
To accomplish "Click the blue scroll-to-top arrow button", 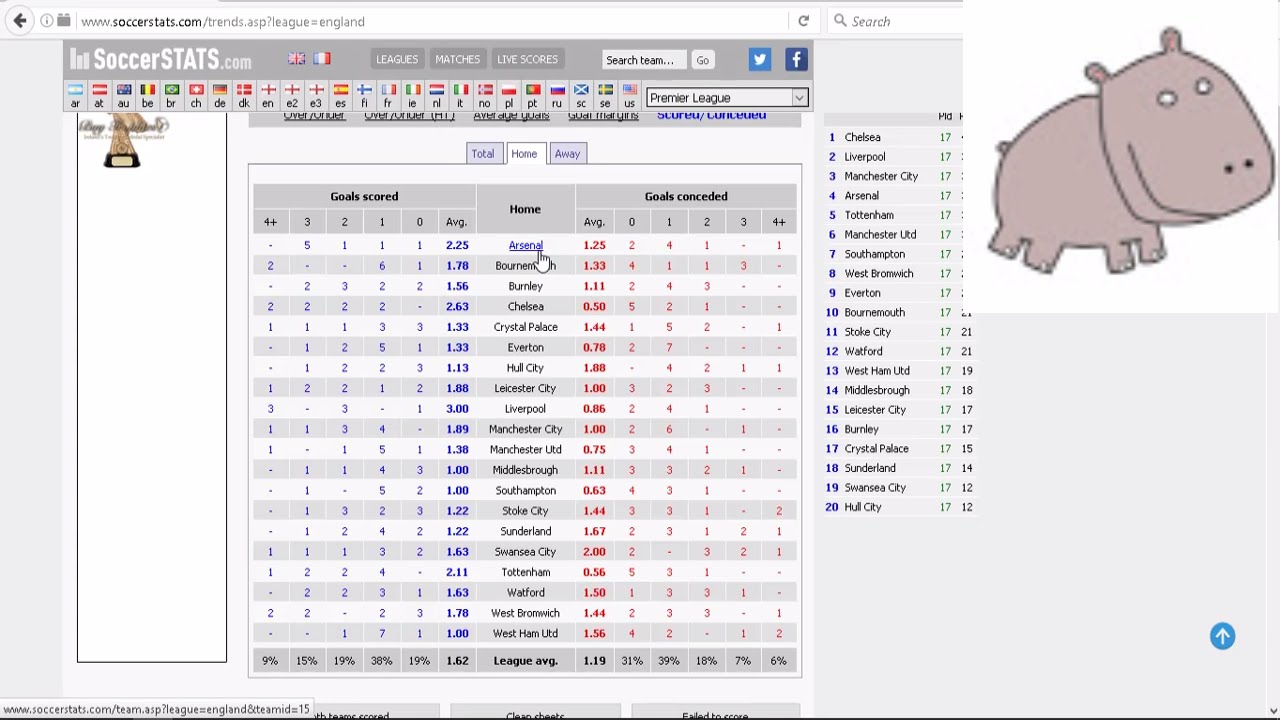I will [x=1222, y=636].
